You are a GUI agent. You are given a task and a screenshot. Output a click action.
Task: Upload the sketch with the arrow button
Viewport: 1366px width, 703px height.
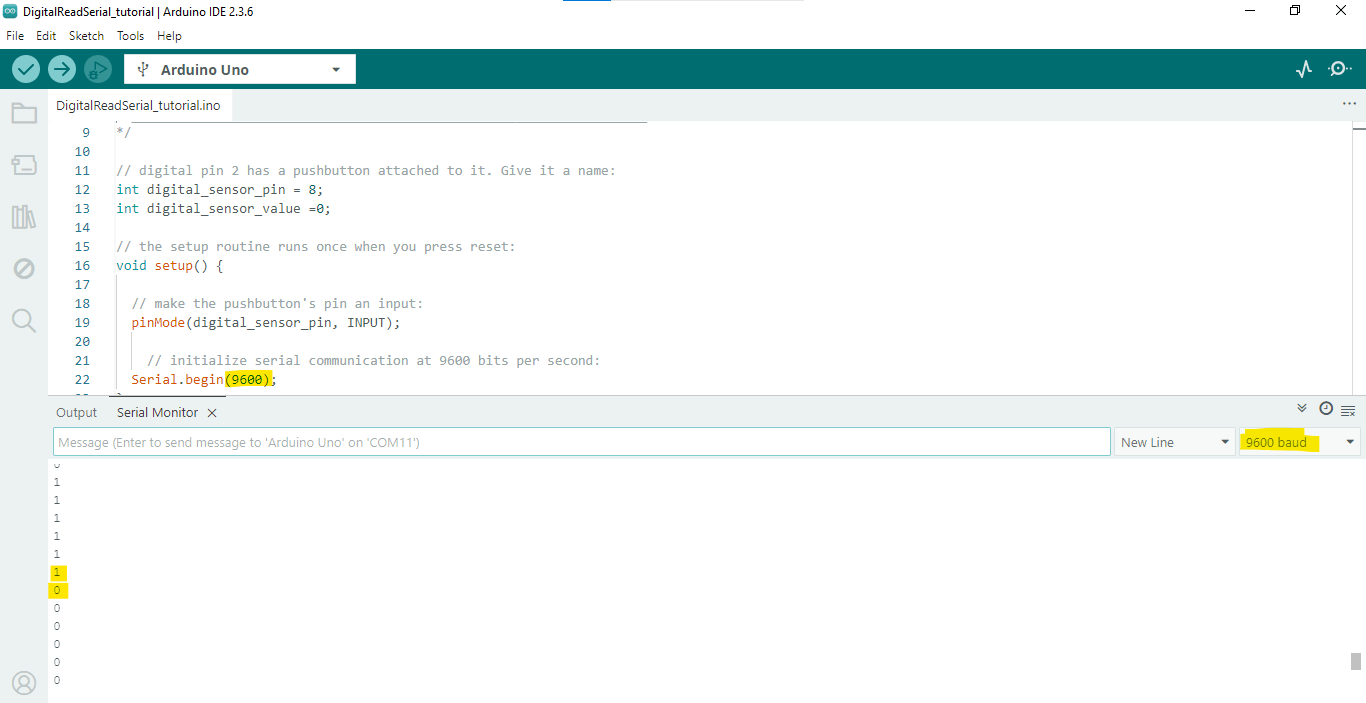[62, 69]
